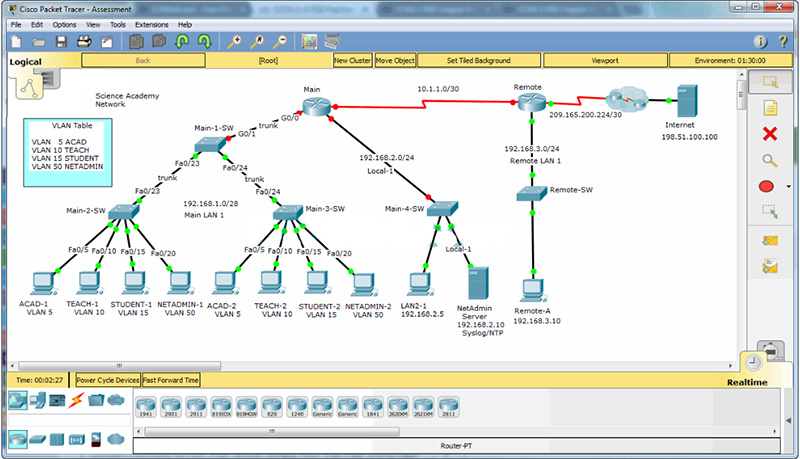Print the workspace with the printer icon
800x459 pixels.
84,42
